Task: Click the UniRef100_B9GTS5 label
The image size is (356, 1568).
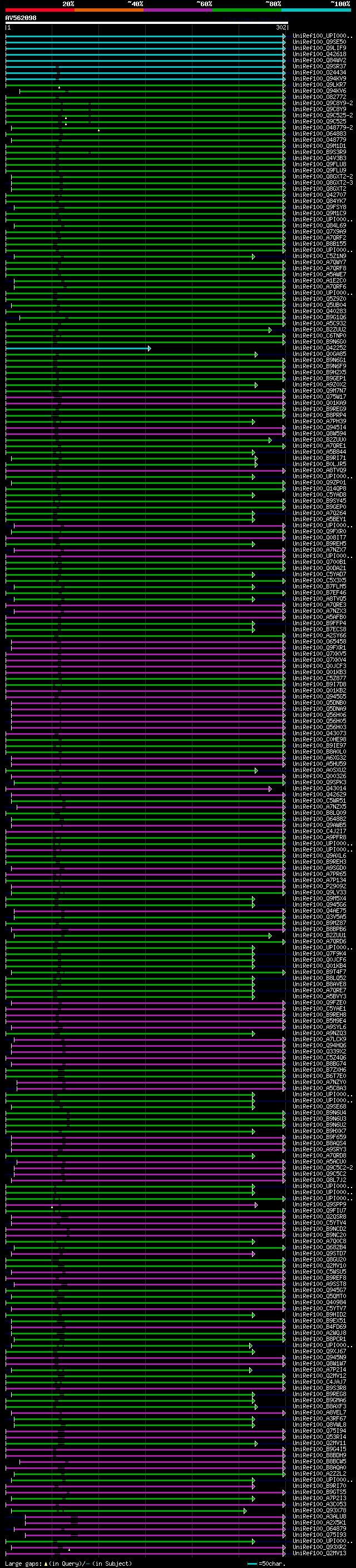Action: pyautogui.click(x=319, y=1492)
